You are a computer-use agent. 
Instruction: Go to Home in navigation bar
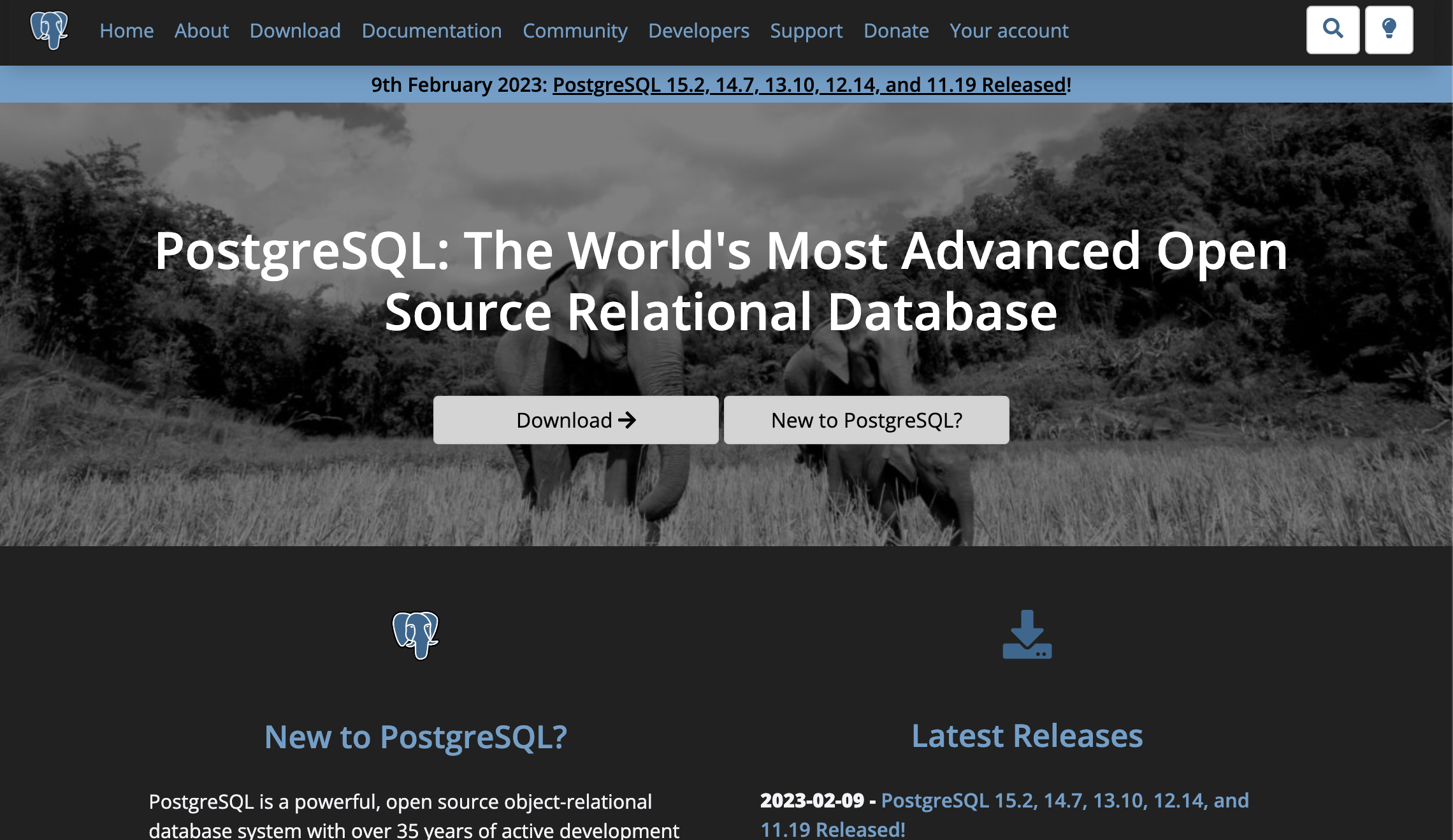pos(126,31)
